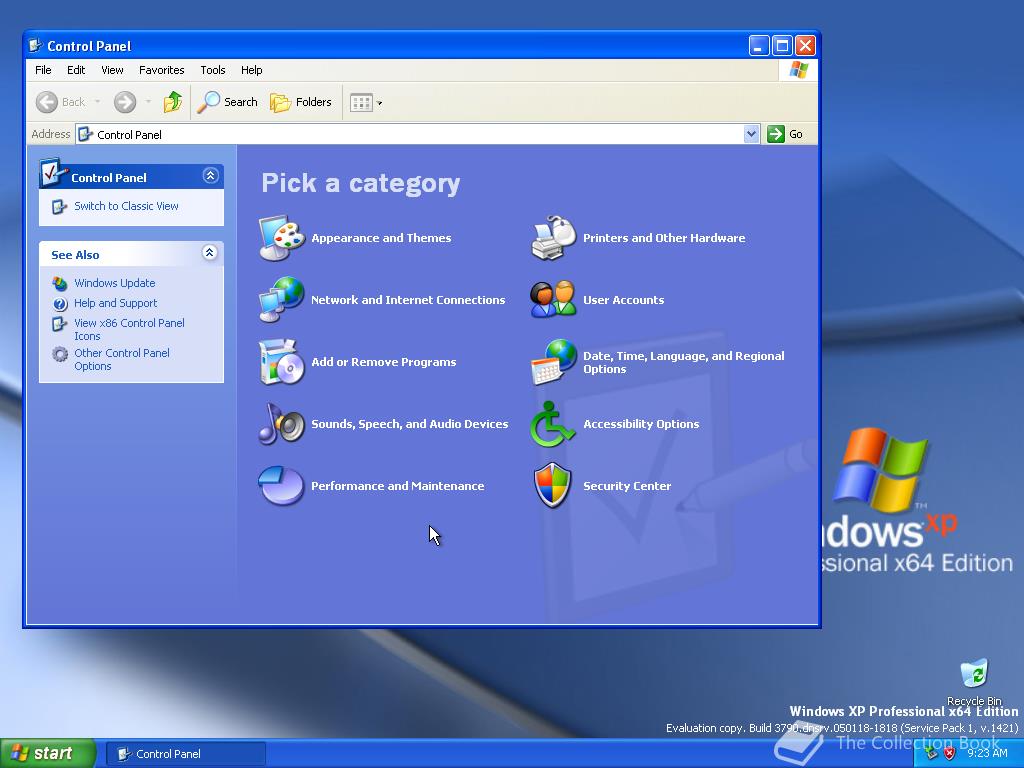Click the Other Control Panel Options gear icon

(x=59, y=354)
